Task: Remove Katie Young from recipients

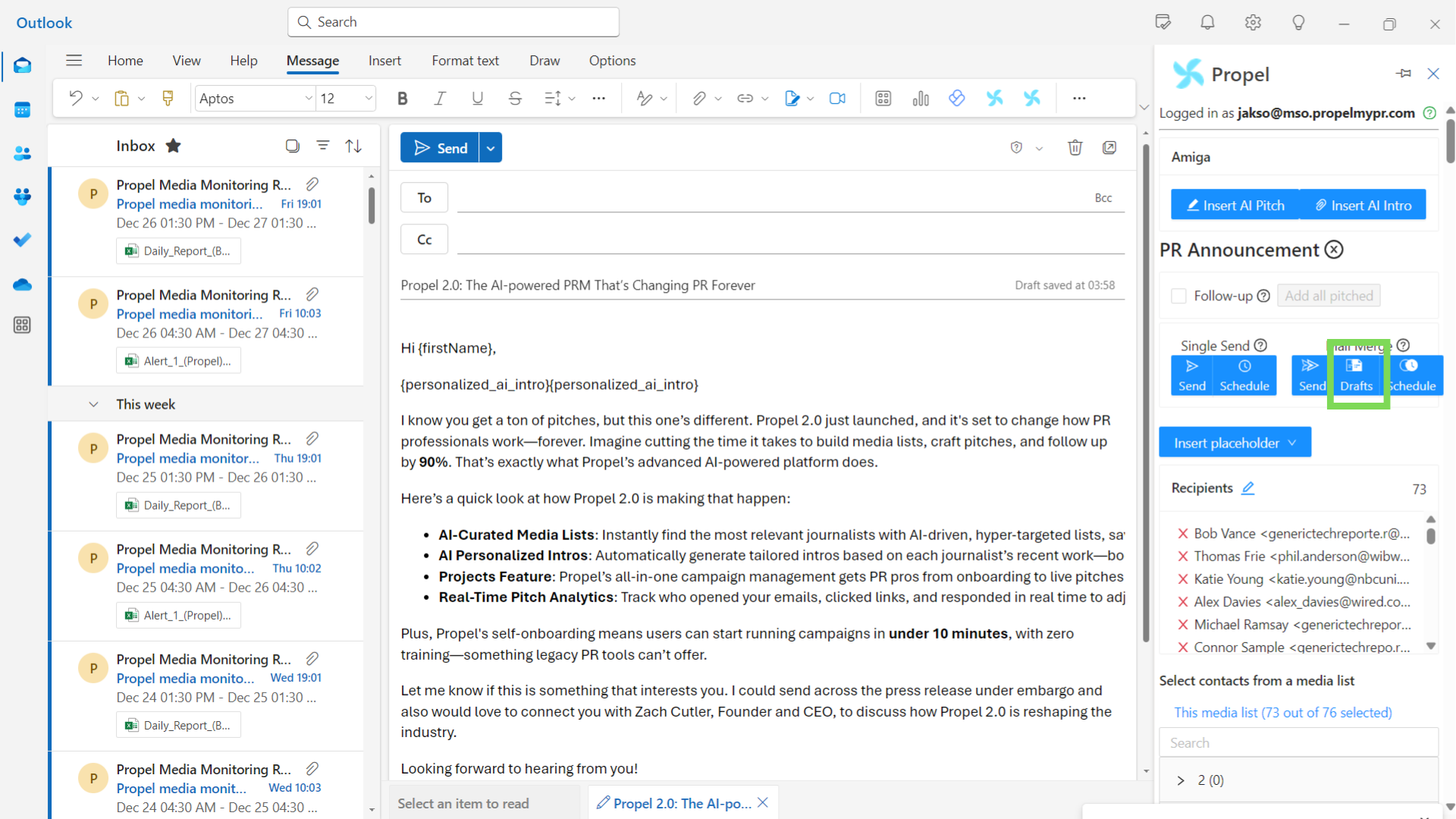Action: click(1182, 579)
